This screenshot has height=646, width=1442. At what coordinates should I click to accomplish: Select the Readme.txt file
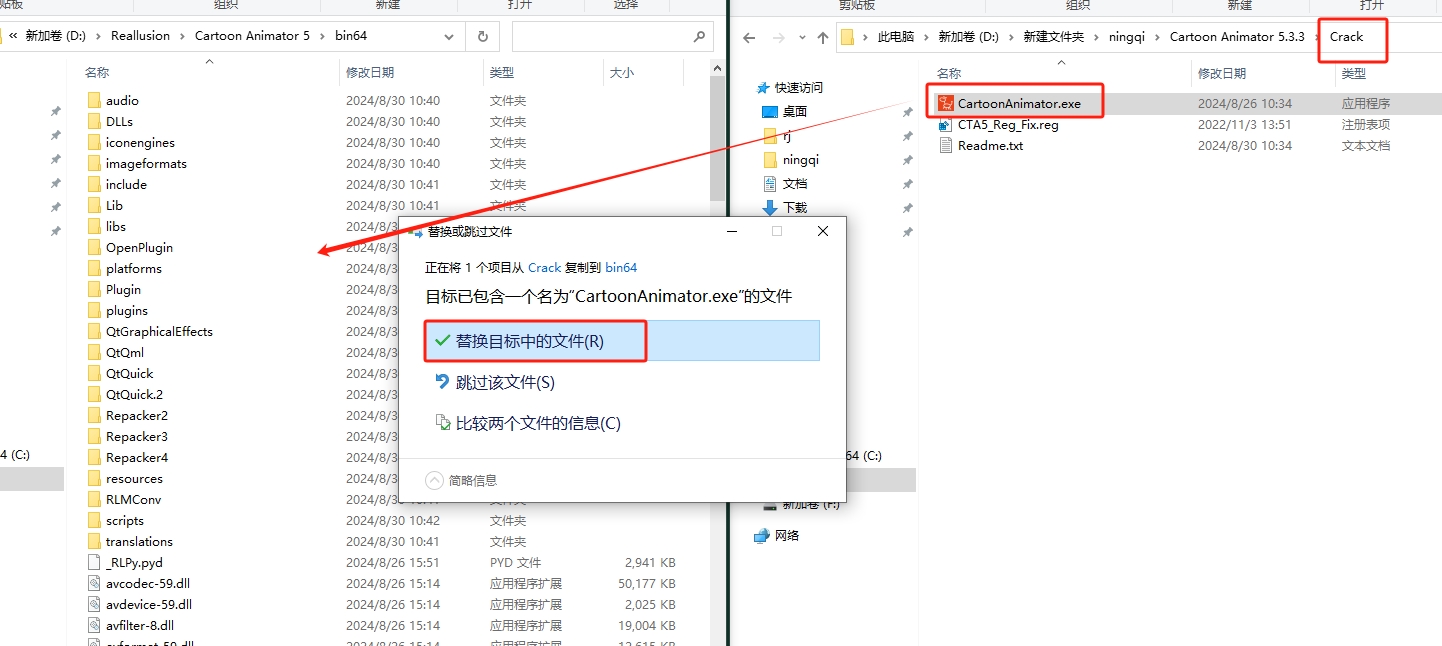990,145
